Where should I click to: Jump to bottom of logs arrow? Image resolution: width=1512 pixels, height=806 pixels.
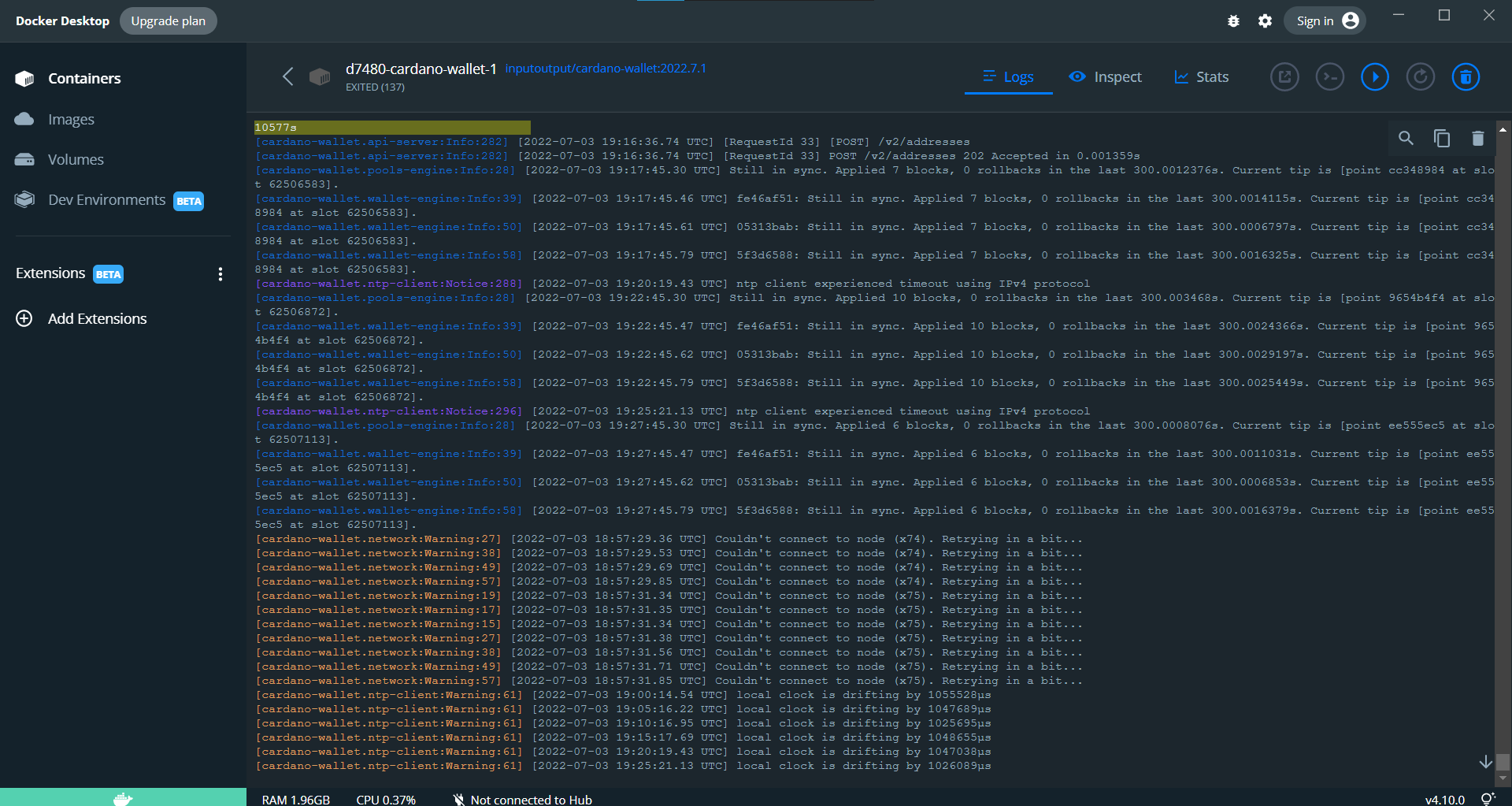coord(1485,762)
